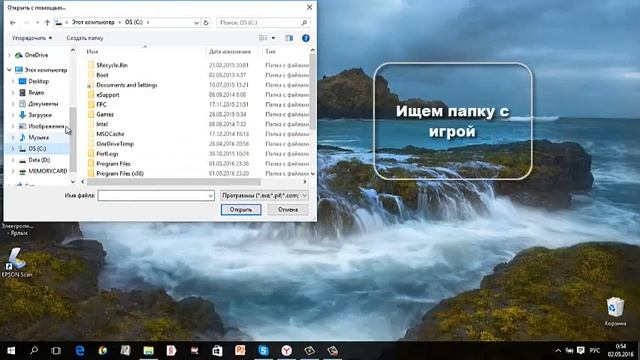640x360 pixels.
Task: Click the Имя файла input field
Action: coord(156,196)
